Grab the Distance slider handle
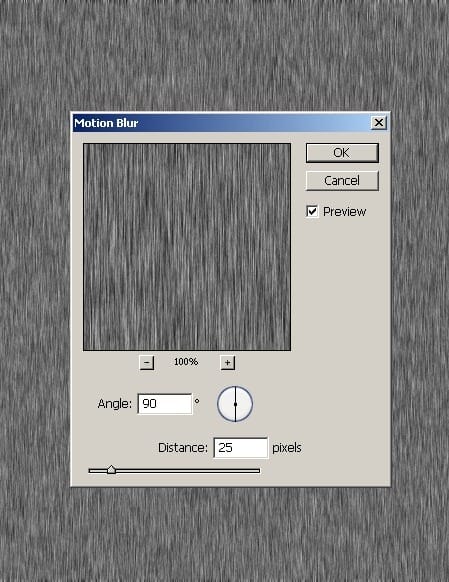 coord(111,470)
